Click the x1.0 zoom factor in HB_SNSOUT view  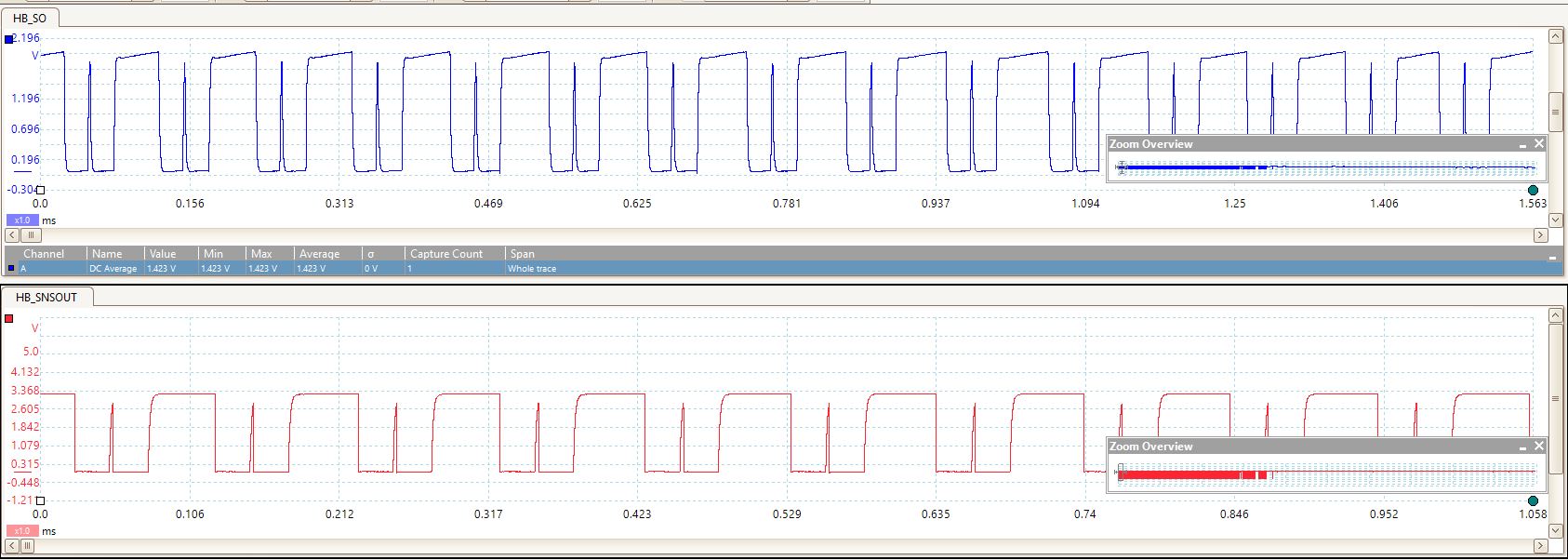22,531
